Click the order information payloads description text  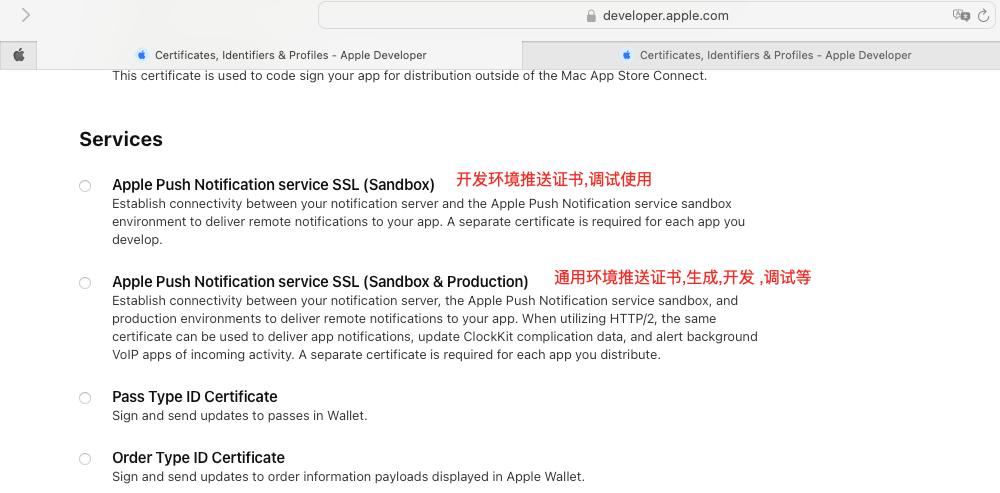pos(348,476)
